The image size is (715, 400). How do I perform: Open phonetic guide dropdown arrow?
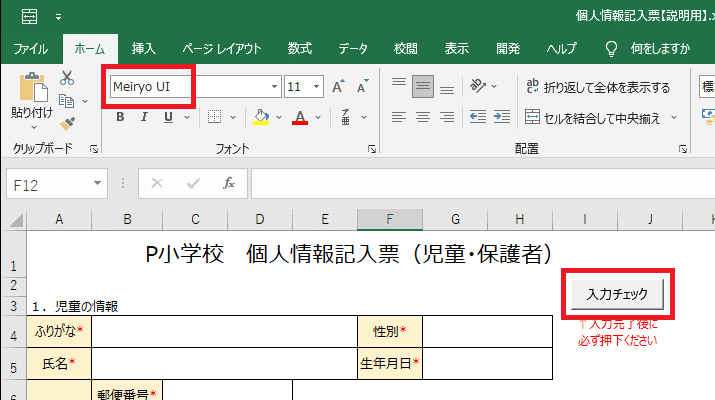[x=364, y=118]
